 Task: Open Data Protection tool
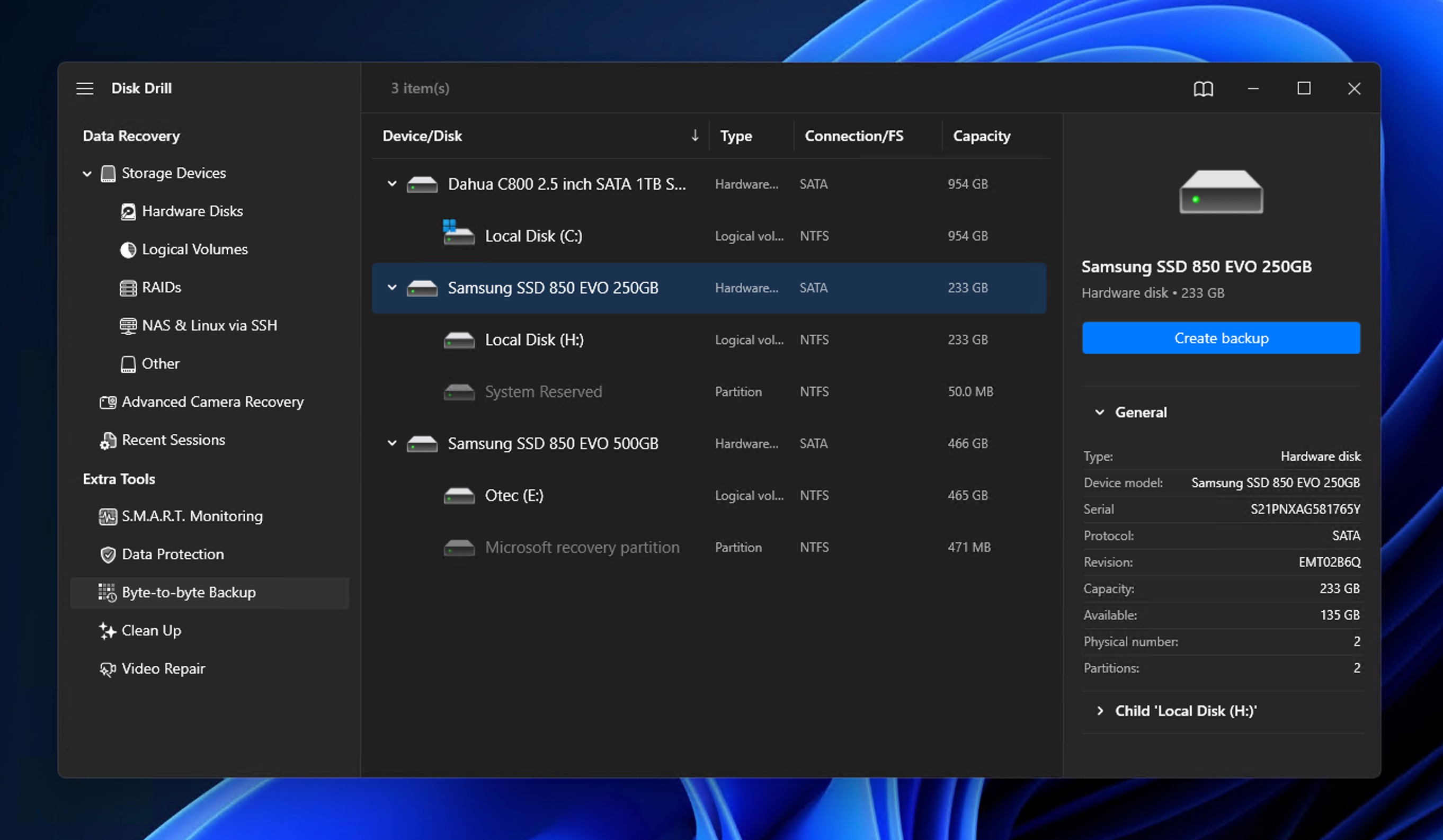[x=173, y=555]
